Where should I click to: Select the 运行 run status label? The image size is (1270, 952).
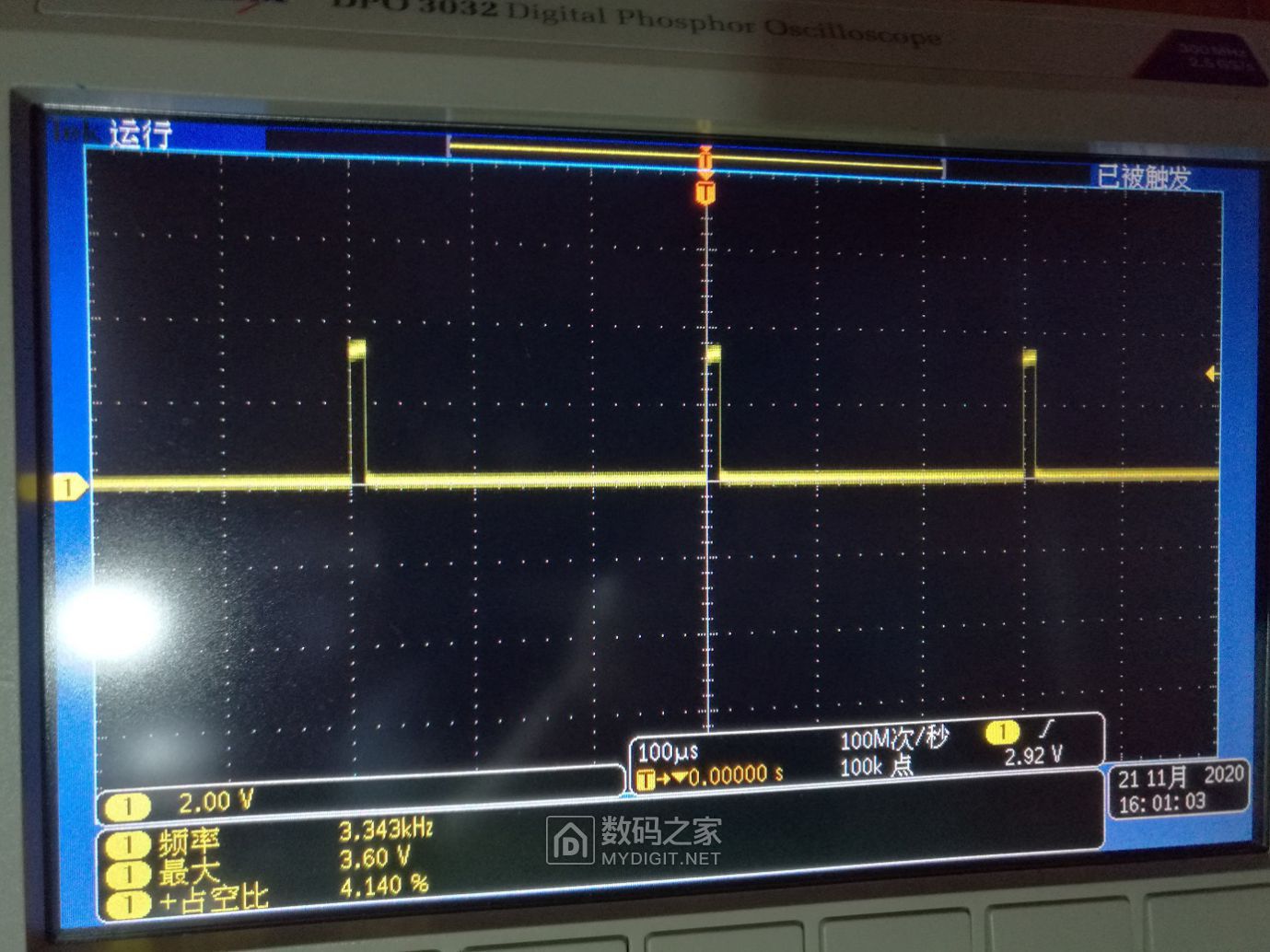pyautogui.click(x=141, y=134)
